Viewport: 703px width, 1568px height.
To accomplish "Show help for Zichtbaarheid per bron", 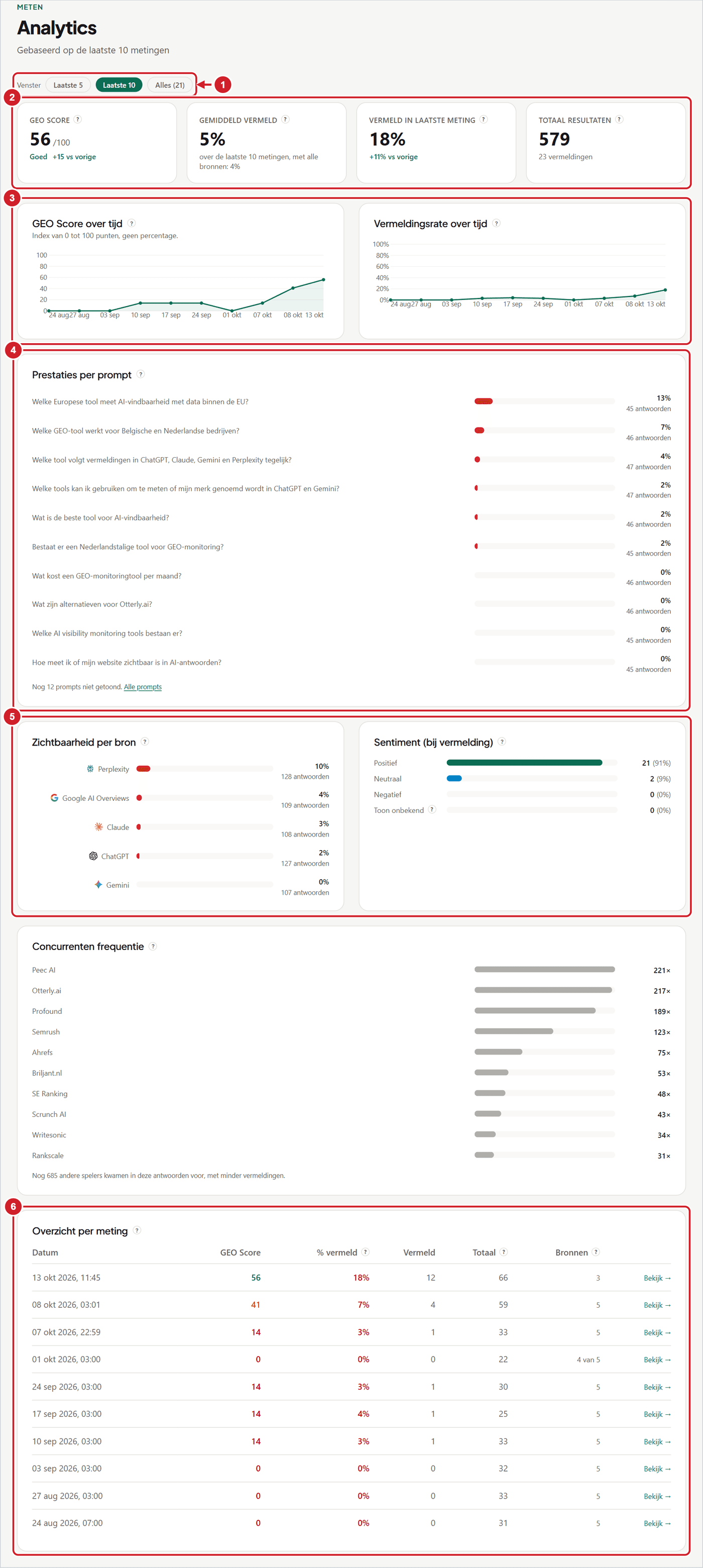I will (145, 742).
